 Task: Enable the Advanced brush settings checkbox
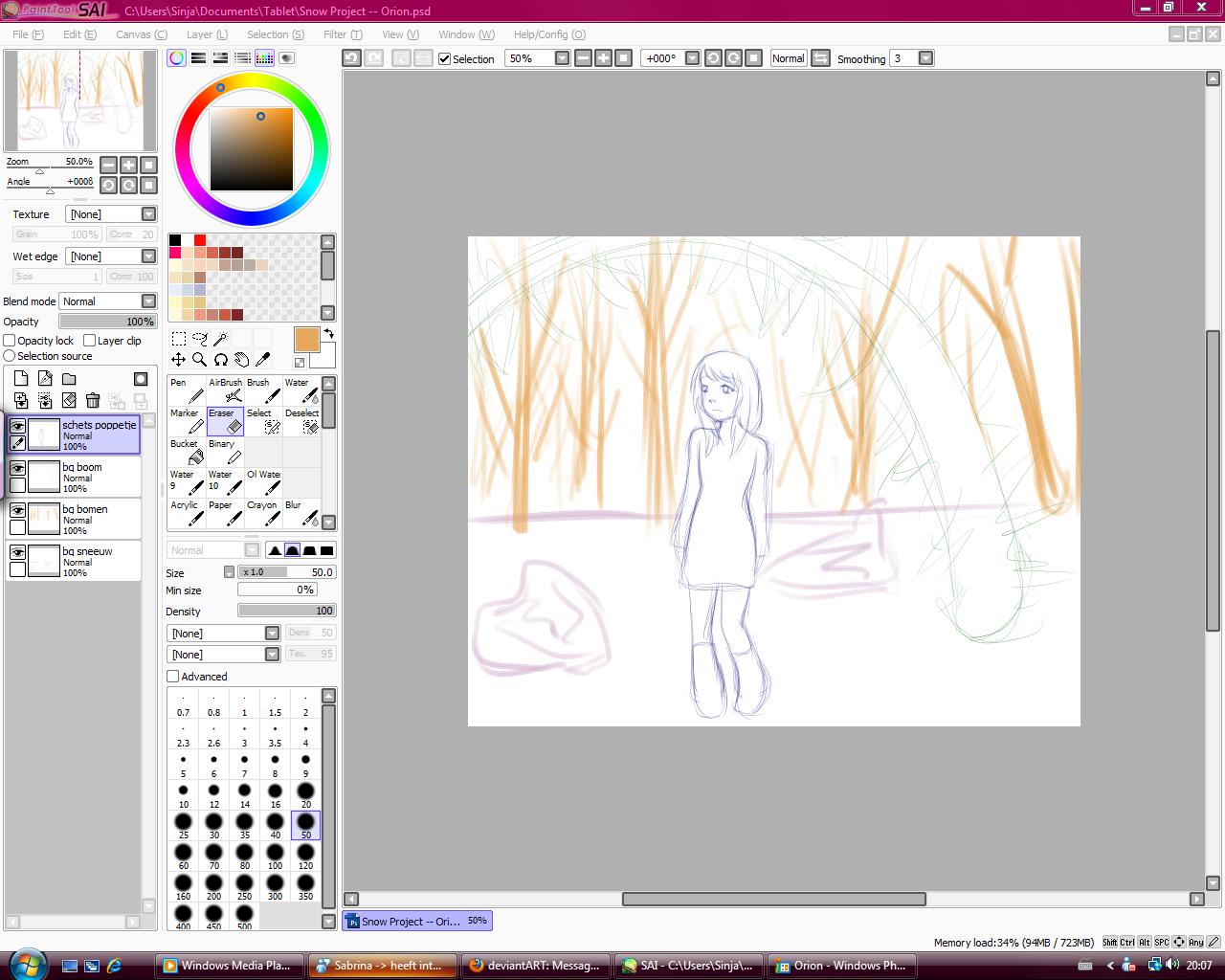pyautogui.click(x=173, y=677)
